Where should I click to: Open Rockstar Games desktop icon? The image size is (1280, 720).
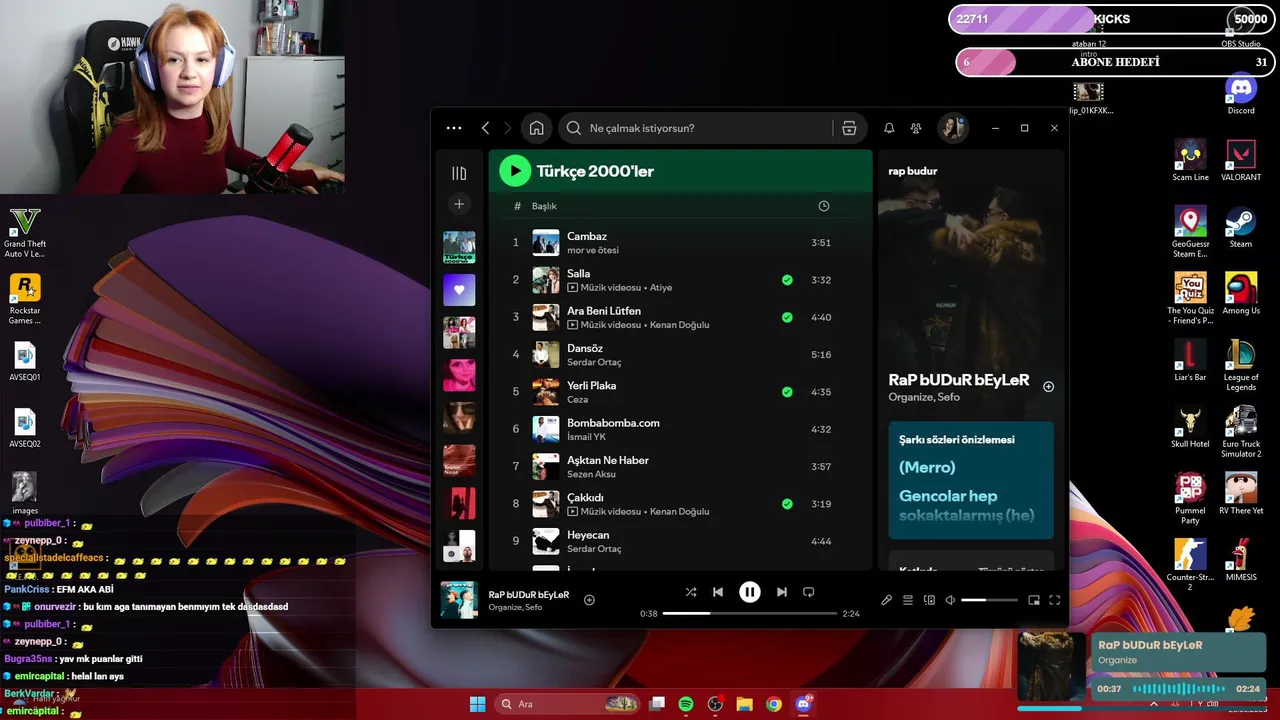[x=24, y=299]
